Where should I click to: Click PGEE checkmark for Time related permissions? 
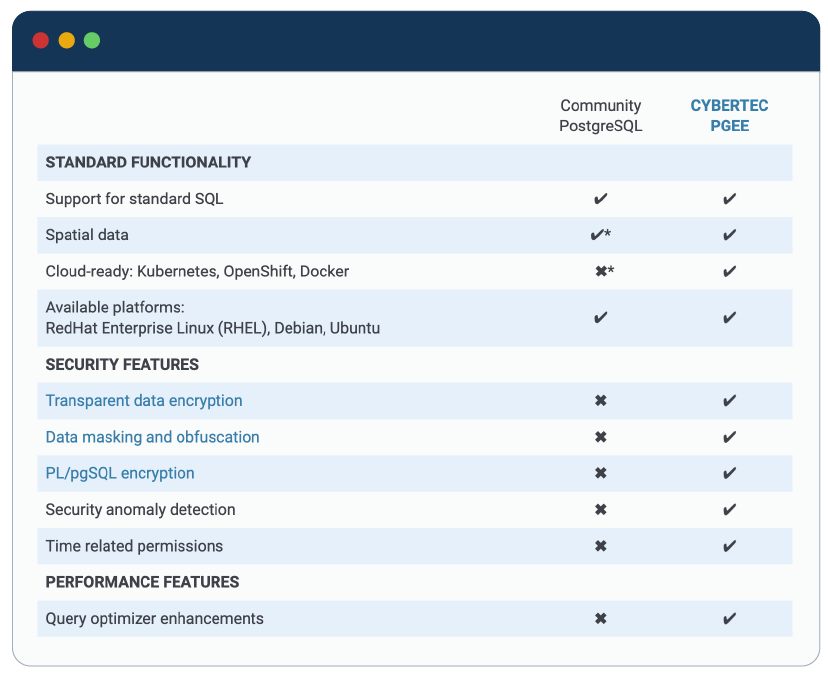coord(729,546)
